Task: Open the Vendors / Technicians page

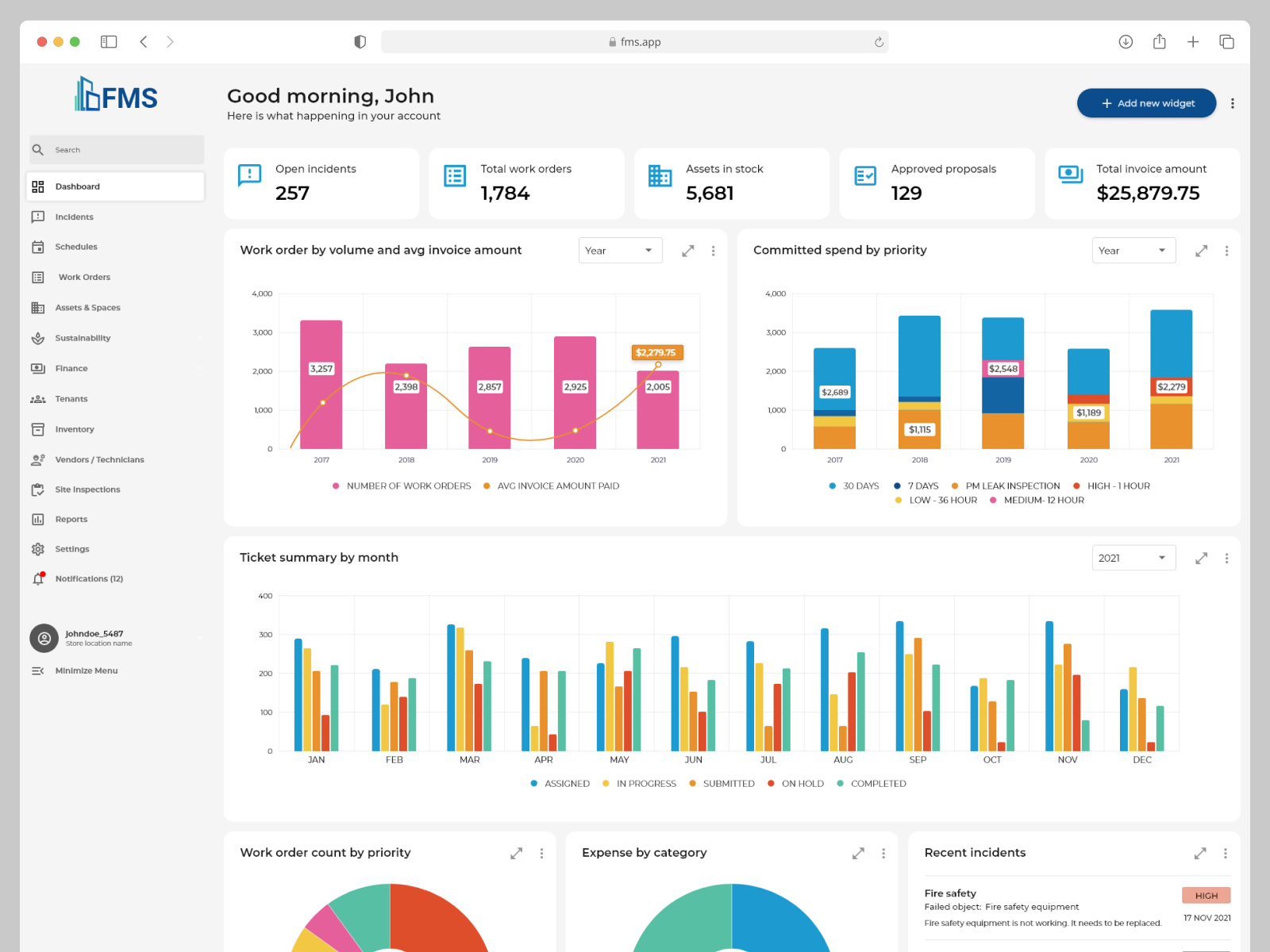Action: click(99, 459)
